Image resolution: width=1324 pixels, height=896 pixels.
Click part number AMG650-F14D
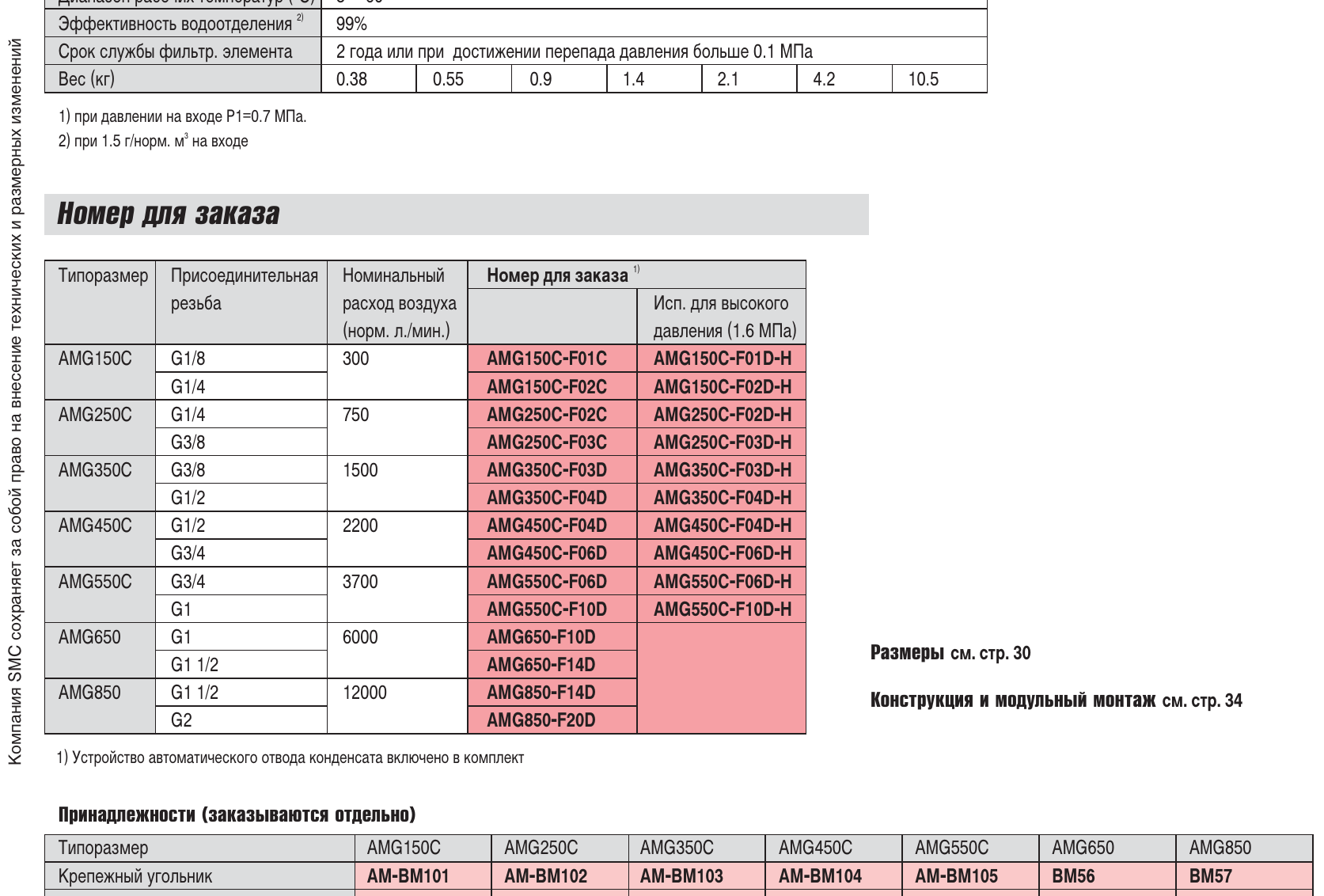541,665
